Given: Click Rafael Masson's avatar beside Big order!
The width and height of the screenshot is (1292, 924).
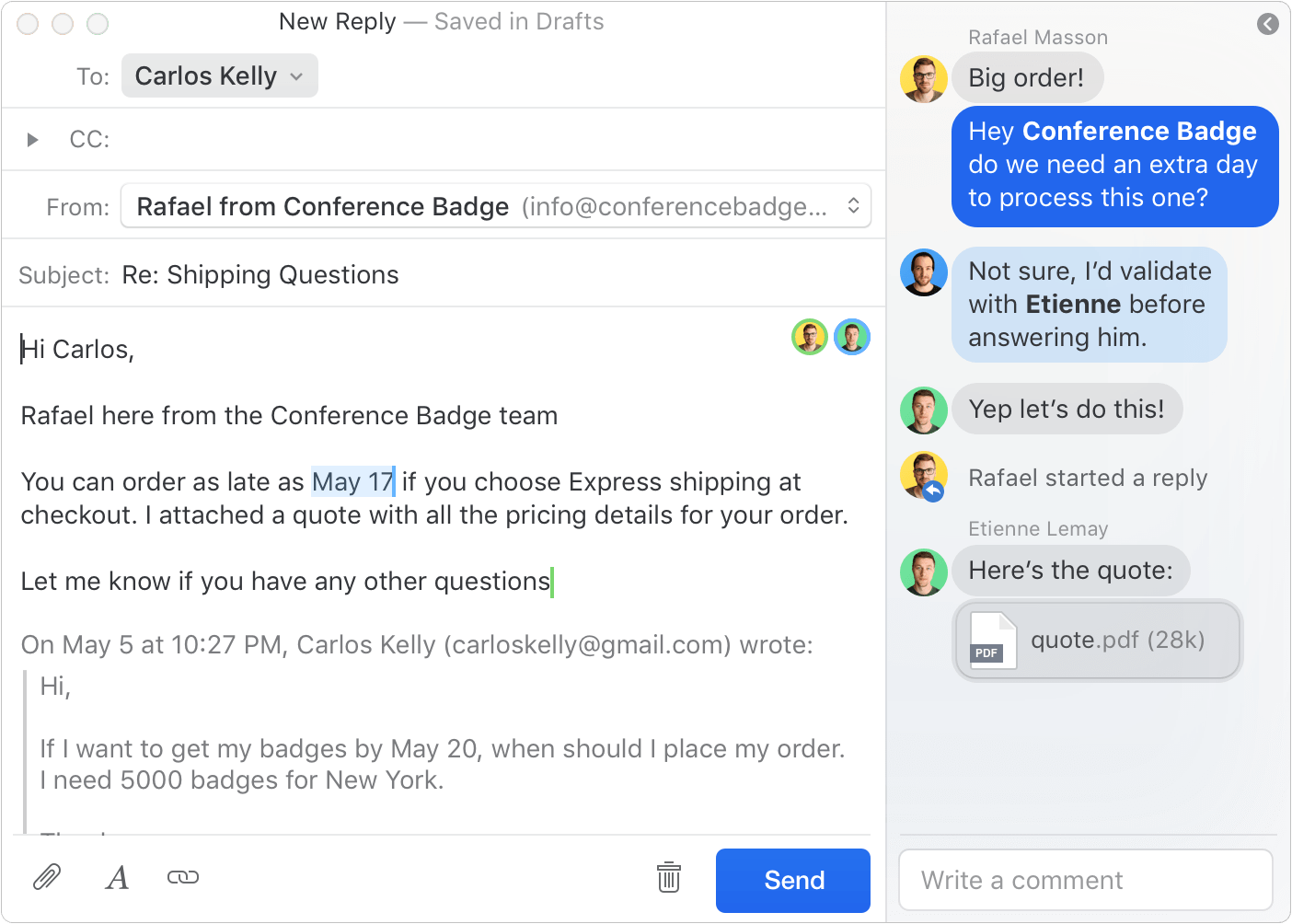Looking at the screenshot, I should [924, 78].
